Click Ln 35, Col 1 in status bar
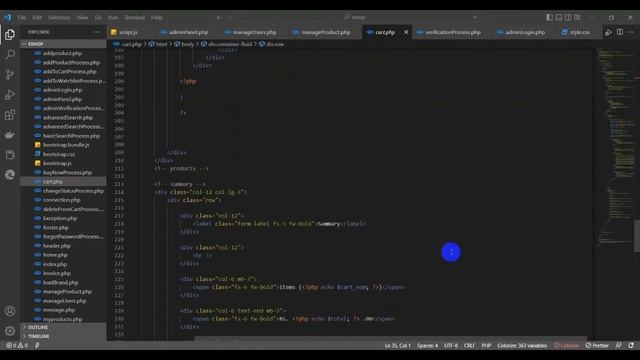 pos(397,345)
